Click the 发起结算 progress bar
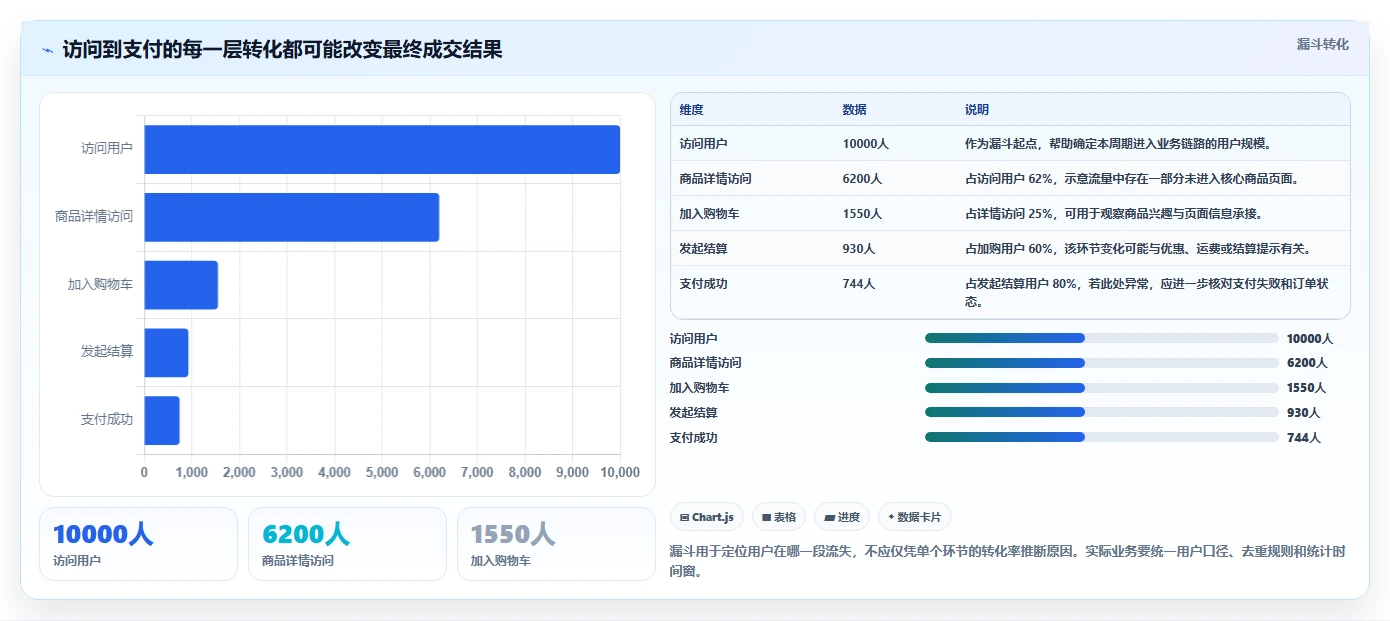Image resolution: width=1390 pixels, height=621 pixels. coord(1102,412)
